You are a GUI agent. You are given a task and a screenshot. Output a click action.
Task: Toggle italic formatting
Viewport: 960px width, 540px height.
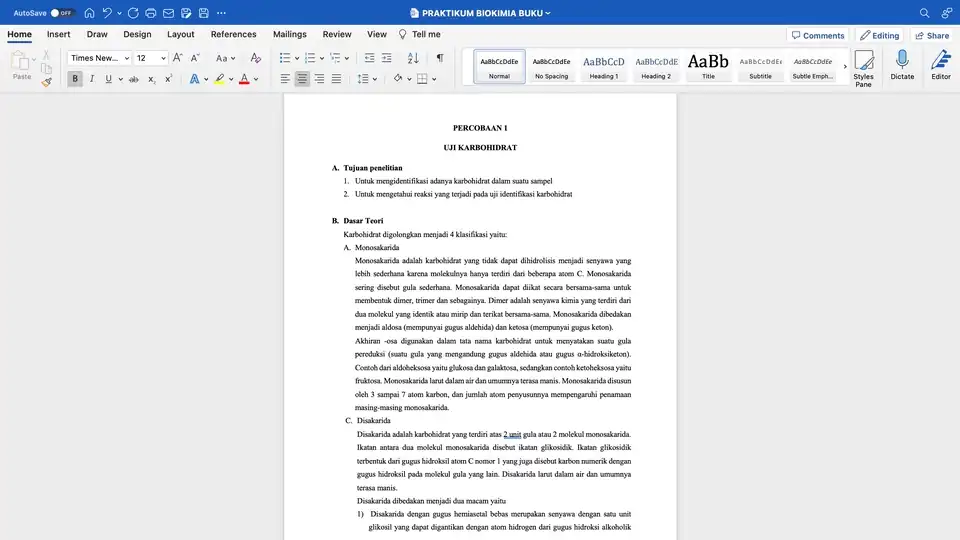tap(92, 79)
